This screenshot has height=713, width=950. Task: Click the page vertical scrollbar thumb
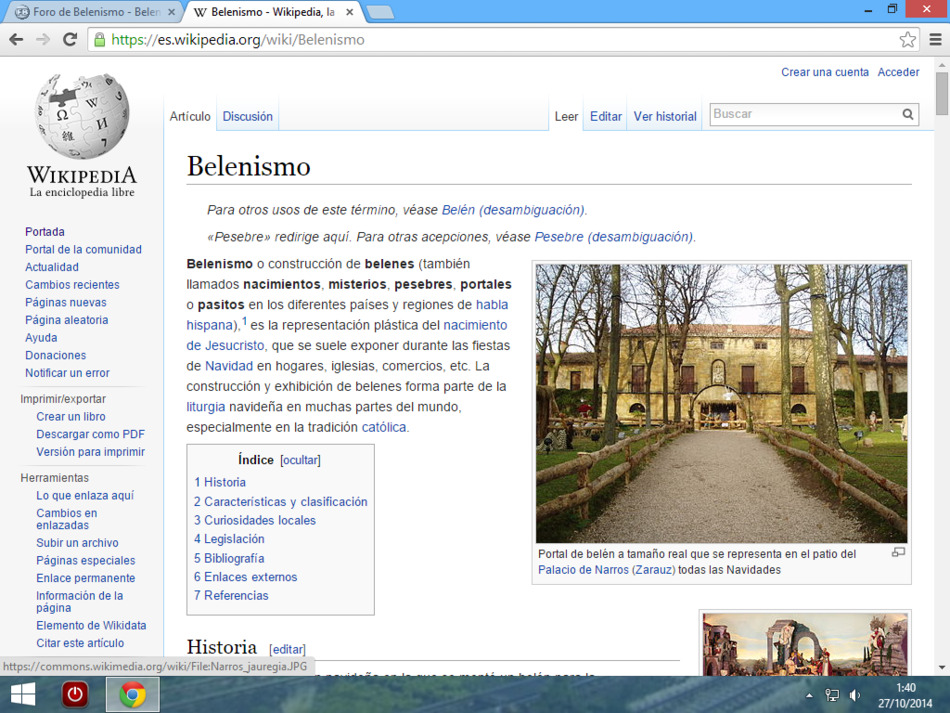pos(942,93)
